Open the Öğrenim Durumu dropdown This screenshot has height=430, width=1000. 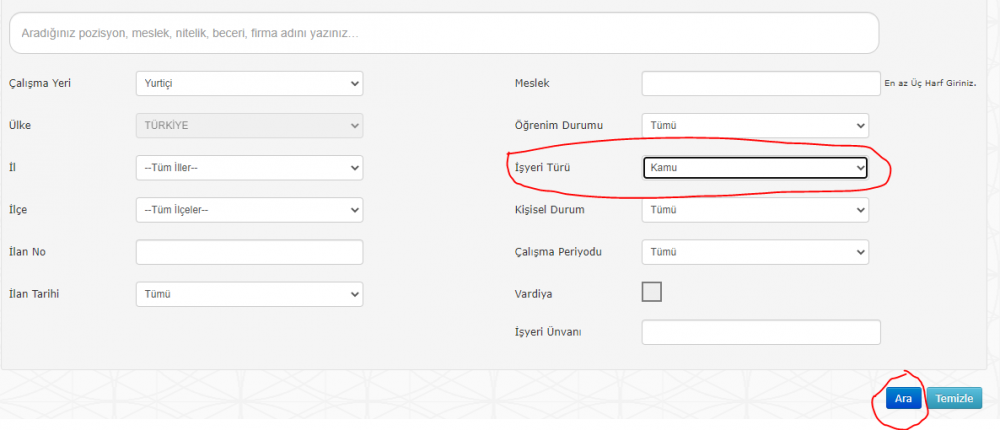(x=755, y=126)
